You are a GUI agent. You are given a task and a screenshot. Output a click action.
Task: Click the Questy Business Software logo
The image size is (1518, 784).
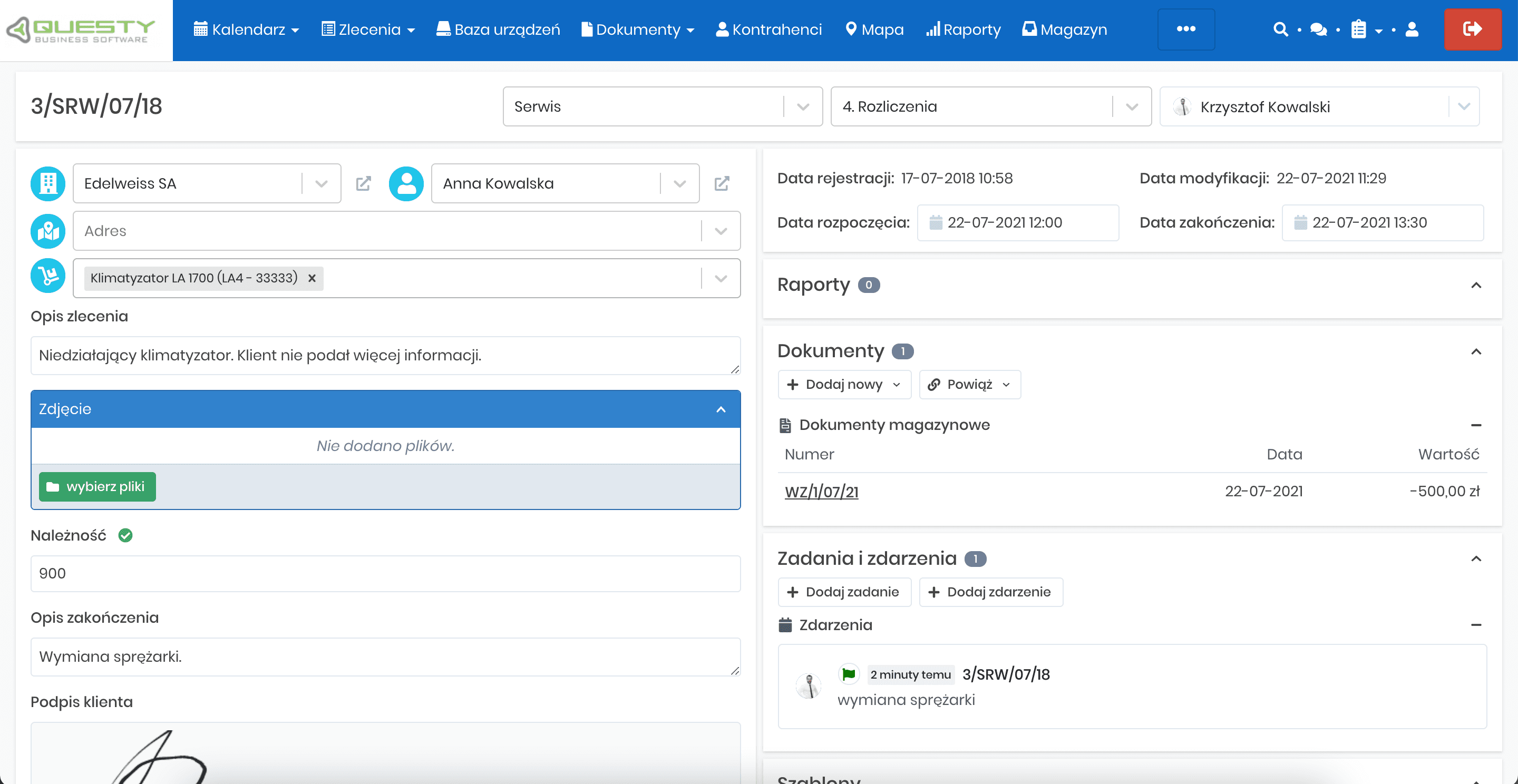click(x=81, y=30)
